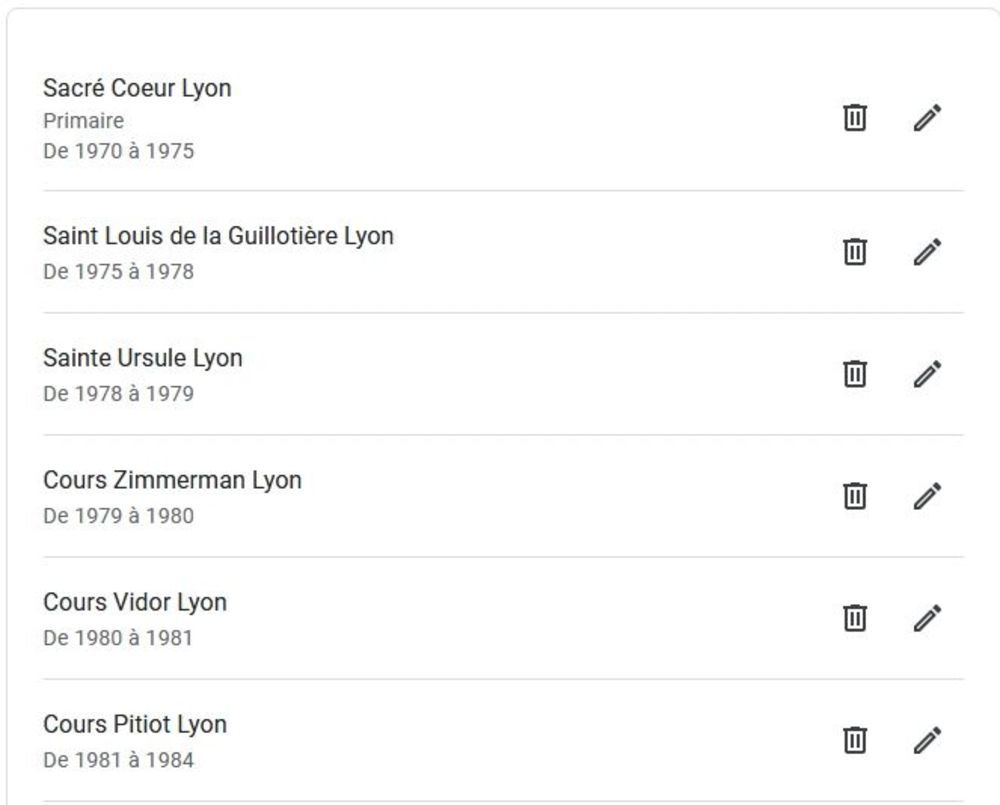The height and width of the screenshot is (805, 1000).
Task: Click the Primaire label under Sacré Coeur
Action: coord(83,121)
